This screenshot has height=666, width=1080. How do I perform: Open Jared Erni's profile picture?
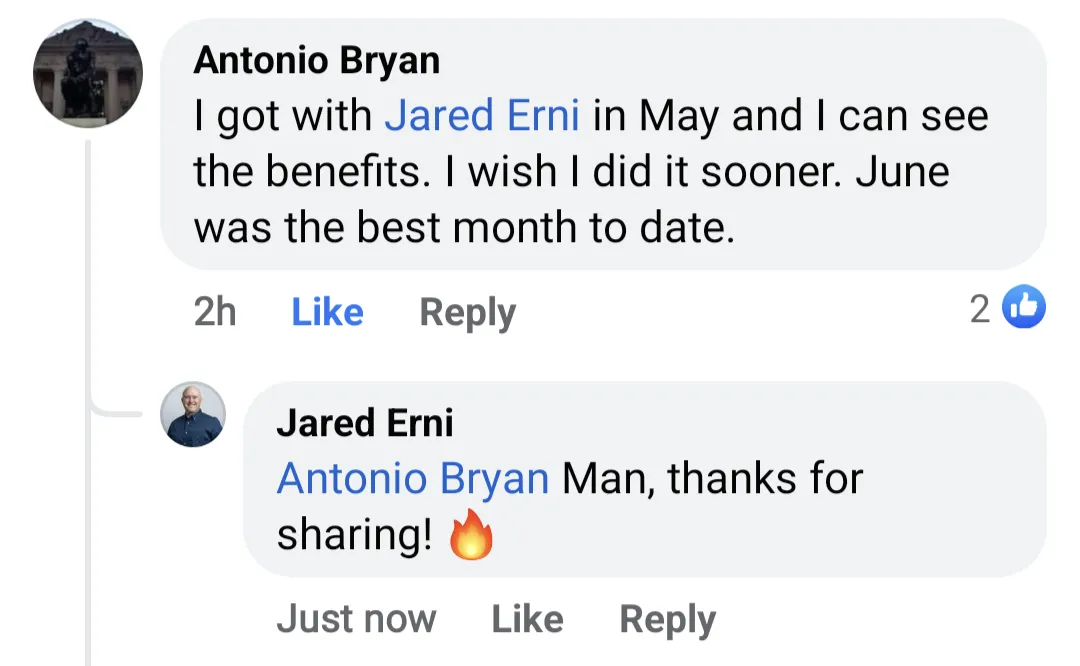click(193, 414)
